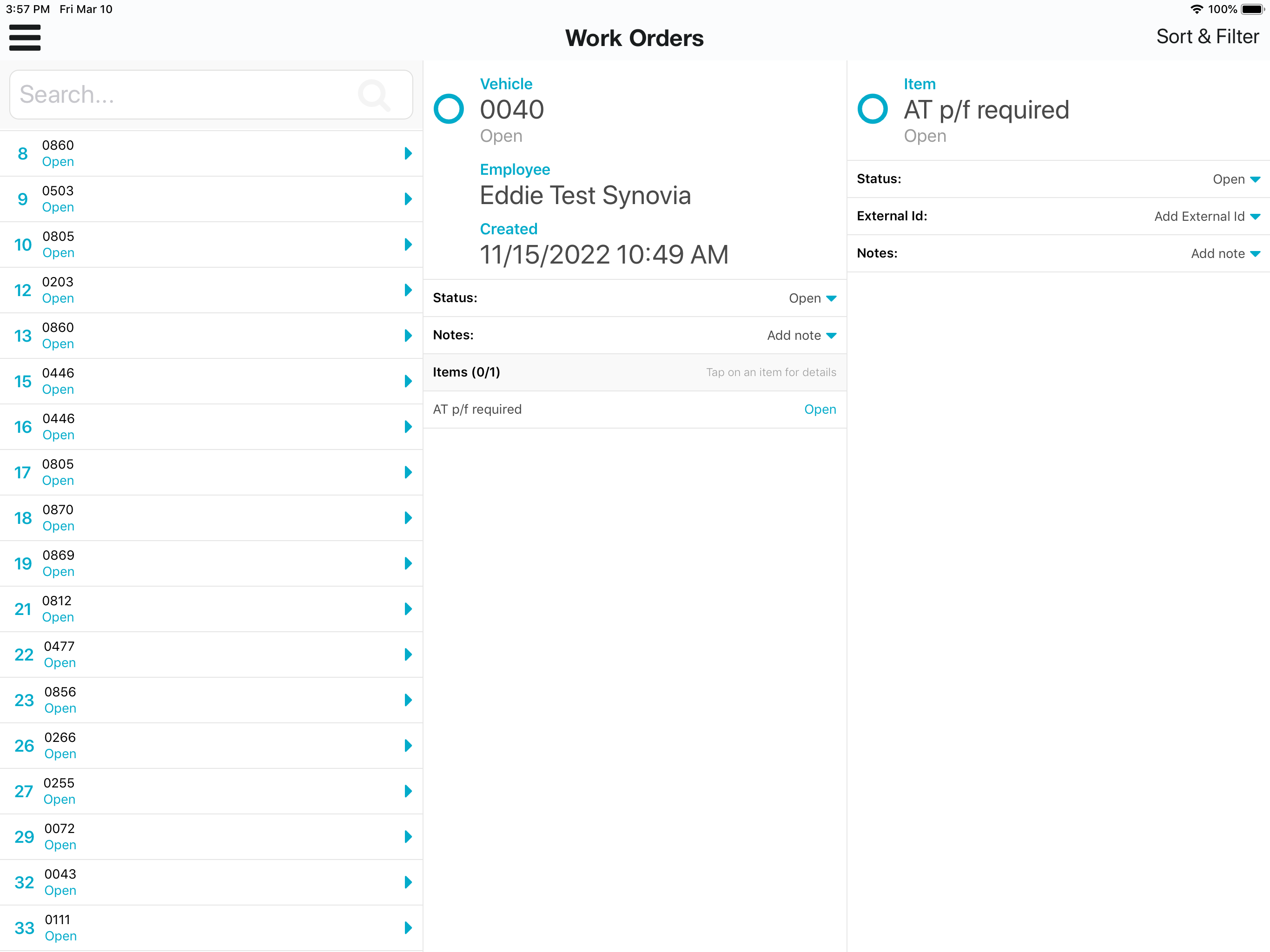Select work order 16 vehicle 0446
Screen dimensions: 1270x952
pos(212,427)
